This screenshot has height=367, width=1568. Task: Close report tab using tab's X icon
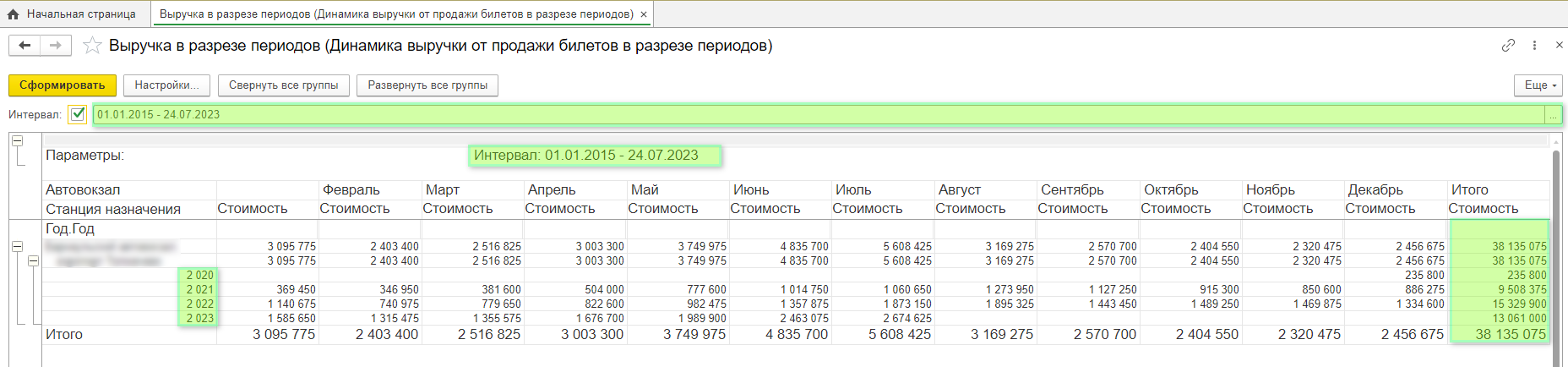point(644,14)
